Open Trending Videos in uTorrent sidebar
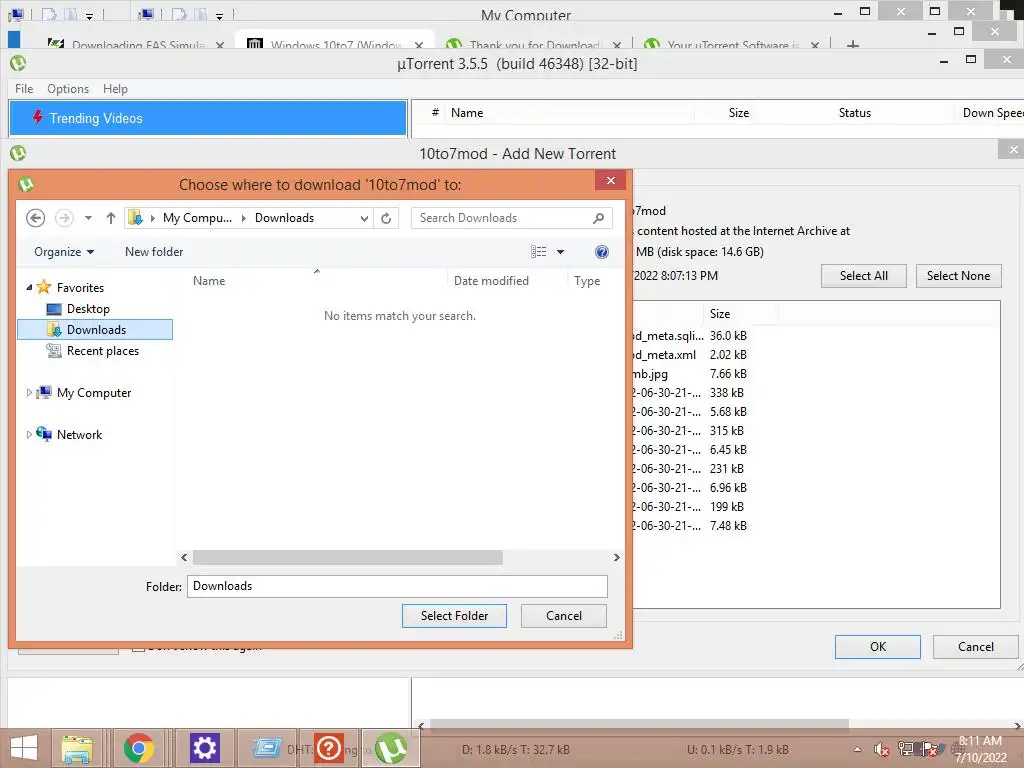 coord(208,118)
